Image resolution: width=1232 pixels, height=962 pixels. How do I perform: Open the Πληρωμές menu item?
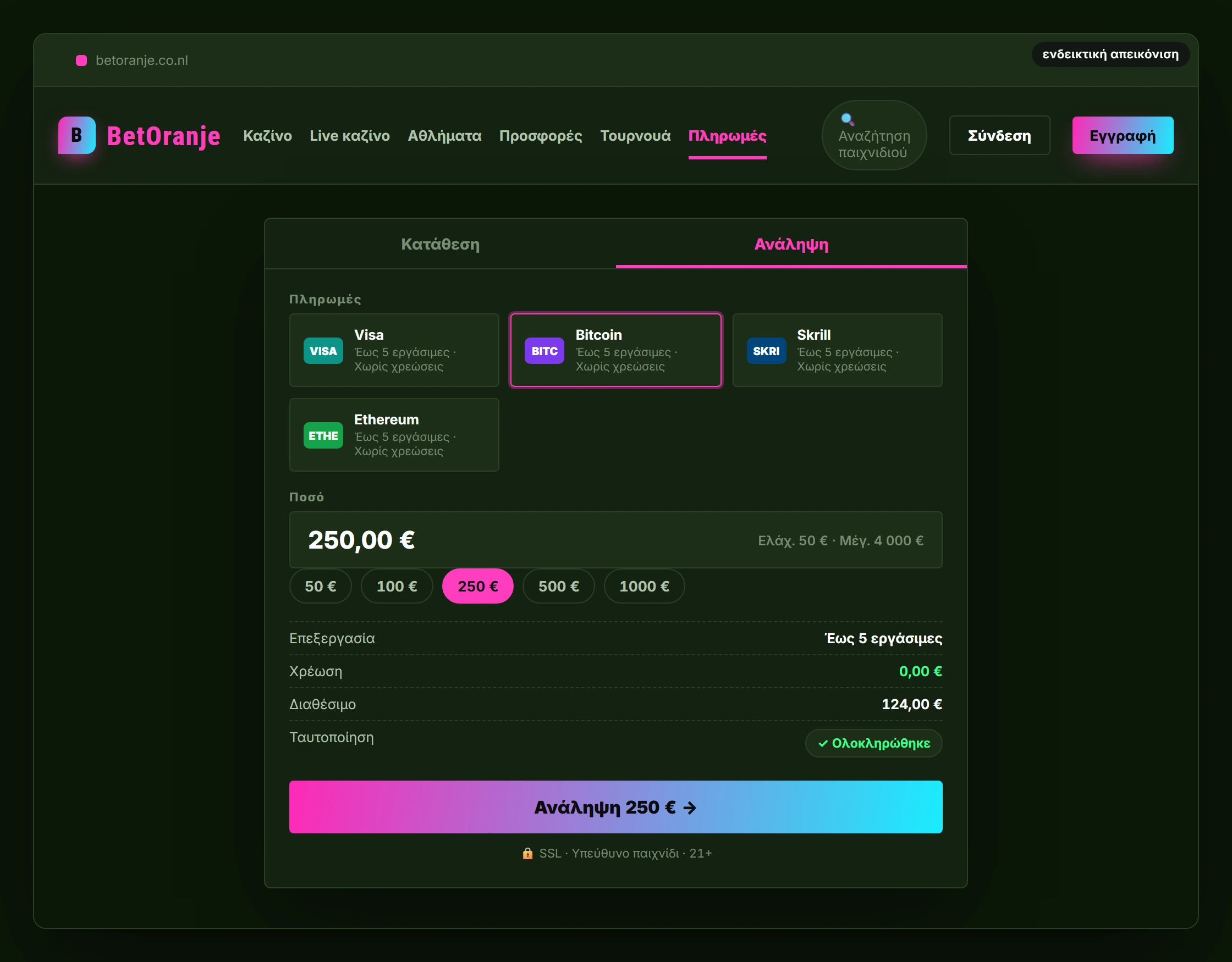[x=727, y=136]
